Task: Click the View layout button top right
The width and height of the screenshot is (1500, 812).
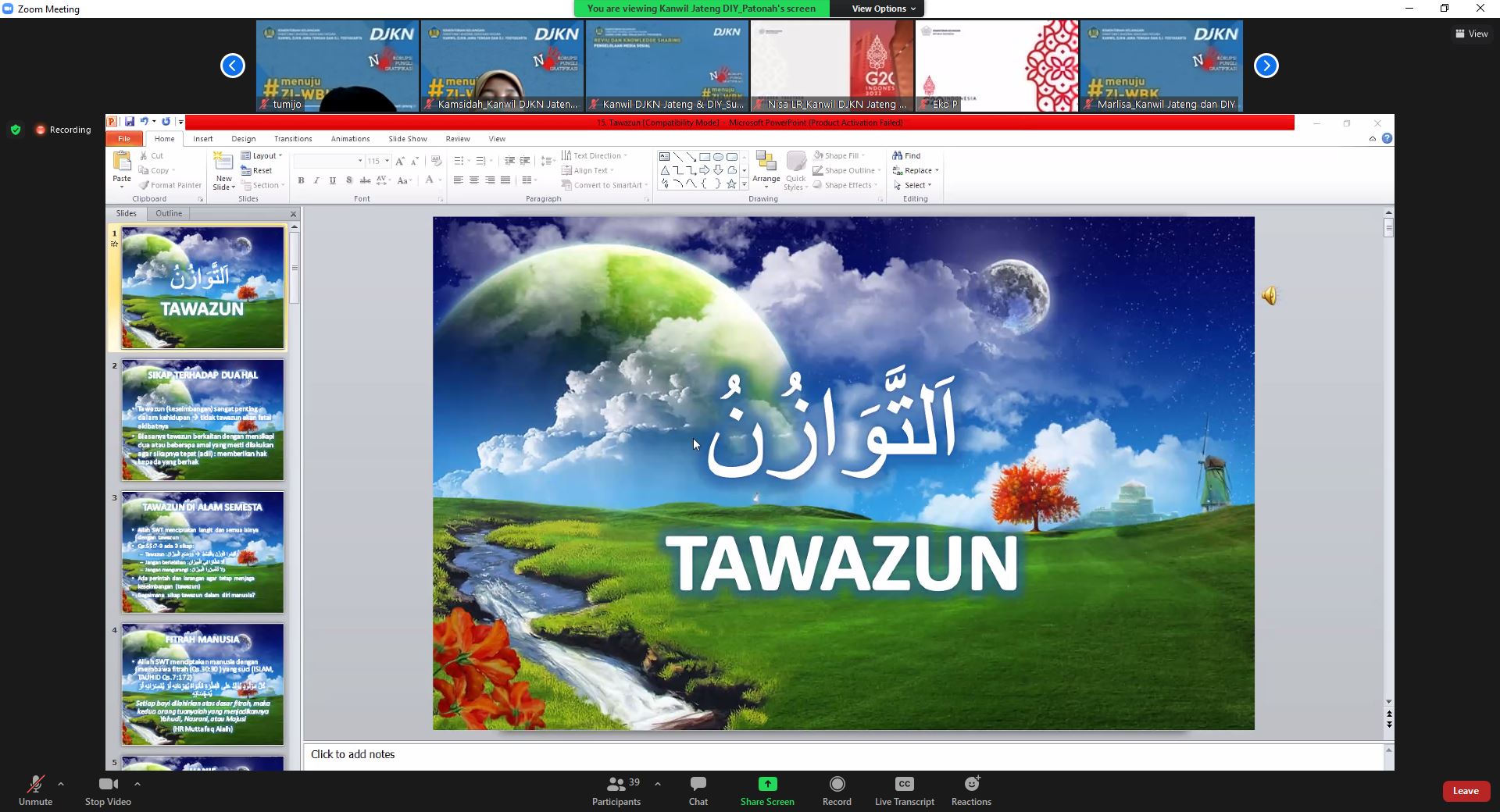Action: pos(1471,34)
